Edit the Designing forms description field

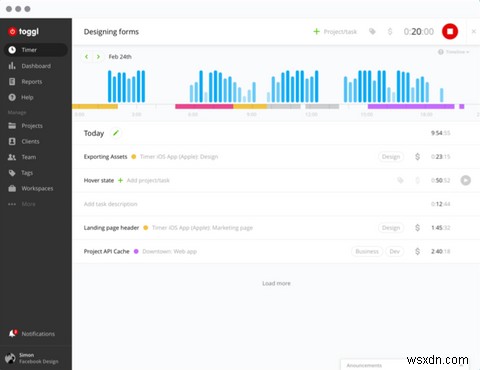tap(111, 32)
